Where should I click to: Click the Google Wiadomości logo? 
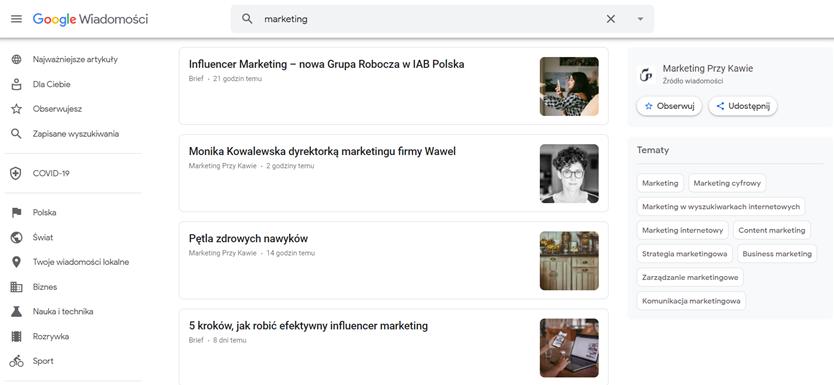coord(90,19)
